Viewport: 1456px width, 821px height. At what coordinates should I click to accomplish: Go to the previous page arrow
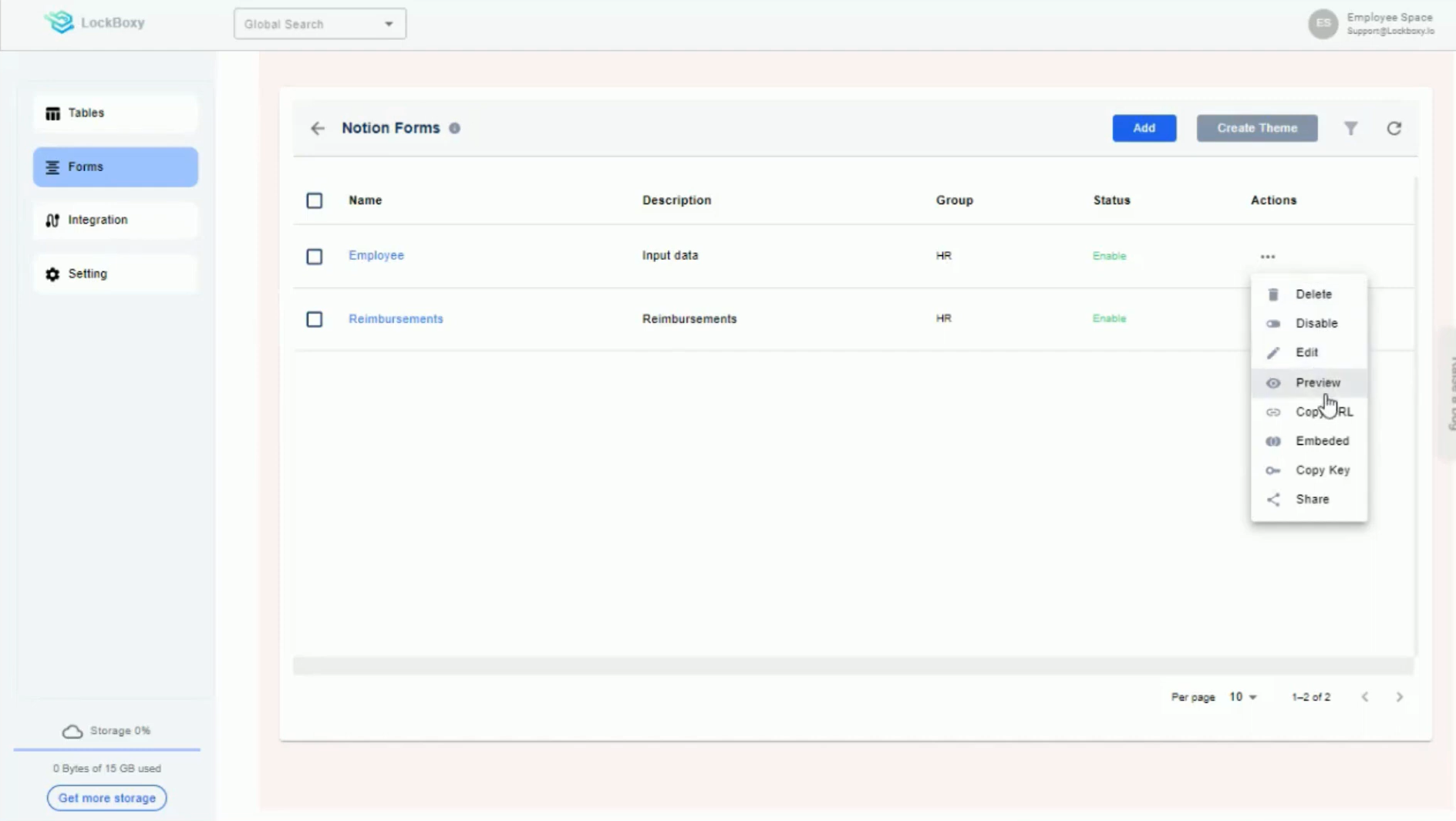[1365, 697]
